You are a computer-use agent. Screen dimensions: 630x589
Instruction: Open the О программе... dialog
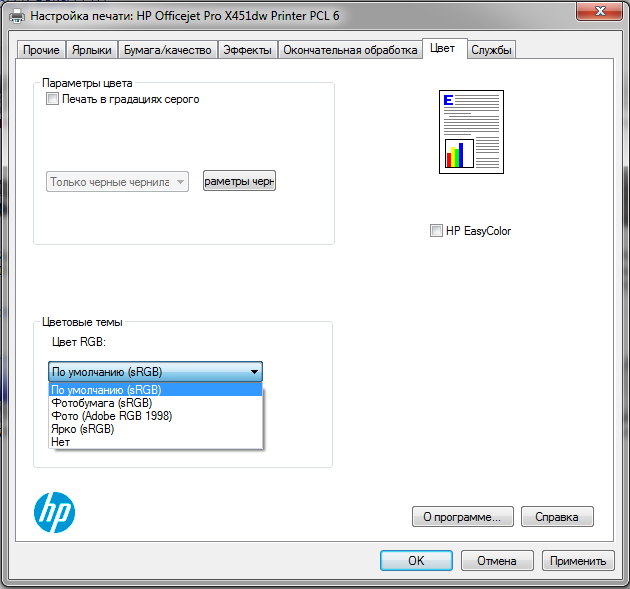(462, 516)
